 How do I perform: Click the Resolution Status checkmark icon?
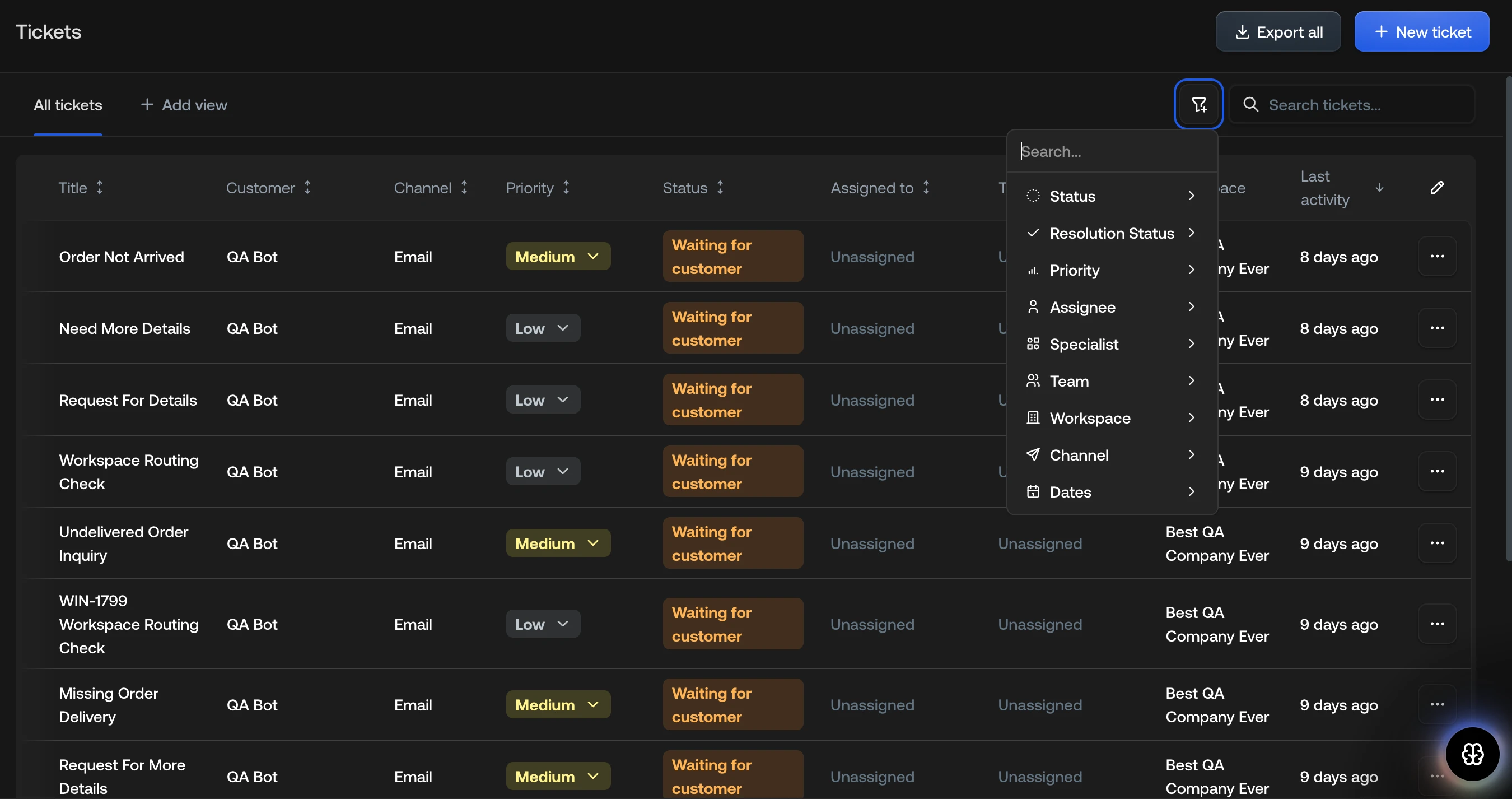pyautogui.click(x=1033, y=233)
